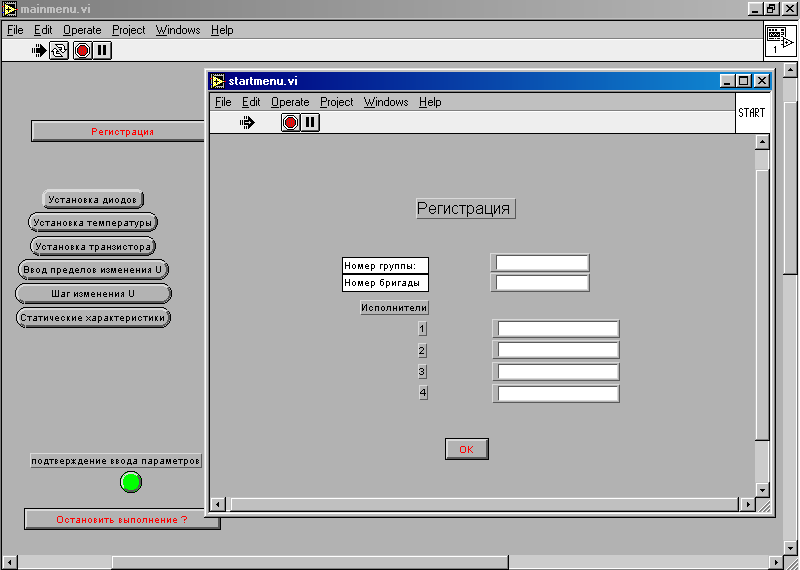The width and height of the screenshot is (800, 570).
Task: Click startmenu.vi horizontal scrollbar right arrow
Action: point(747,505)
